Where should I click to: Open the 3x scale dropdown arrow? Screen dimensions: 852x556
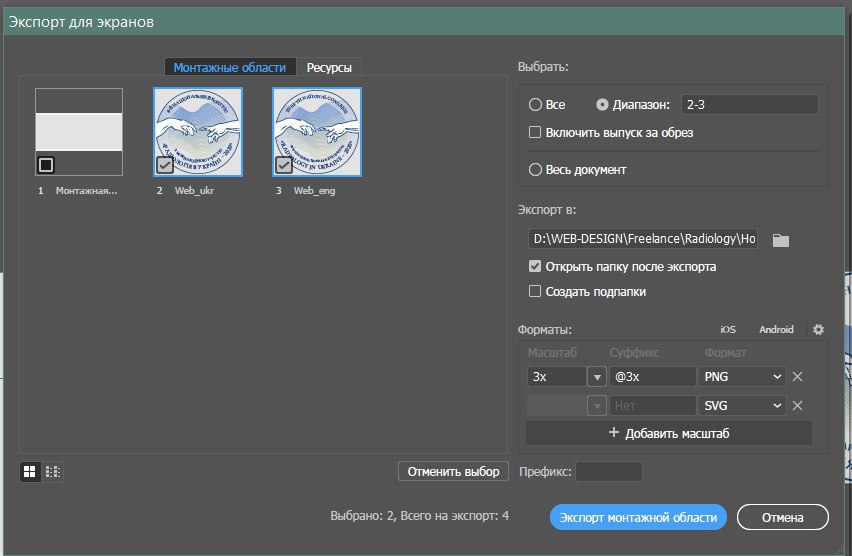click(597, 377)
